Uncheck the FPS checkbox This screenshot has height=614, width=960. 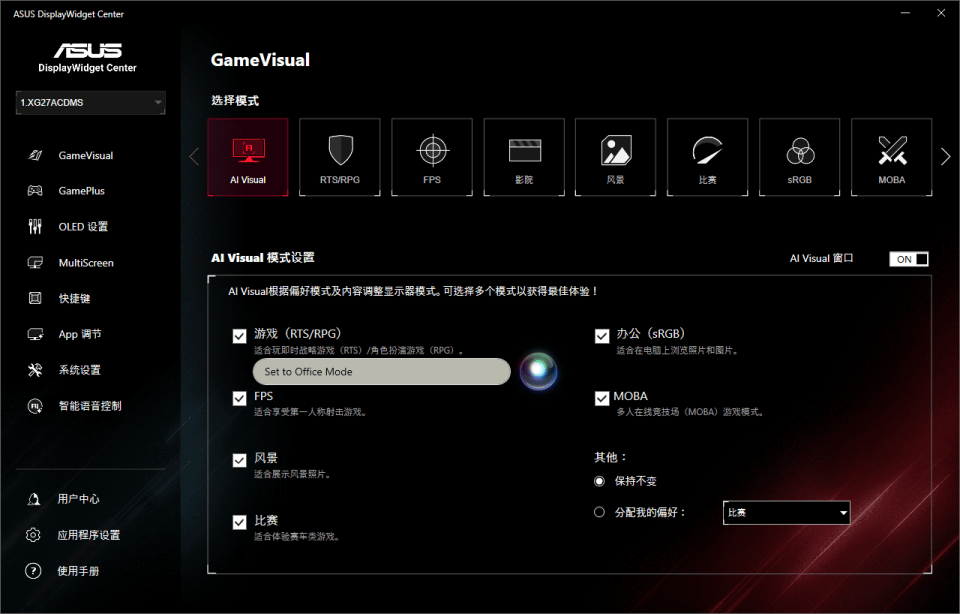(239, 399)
